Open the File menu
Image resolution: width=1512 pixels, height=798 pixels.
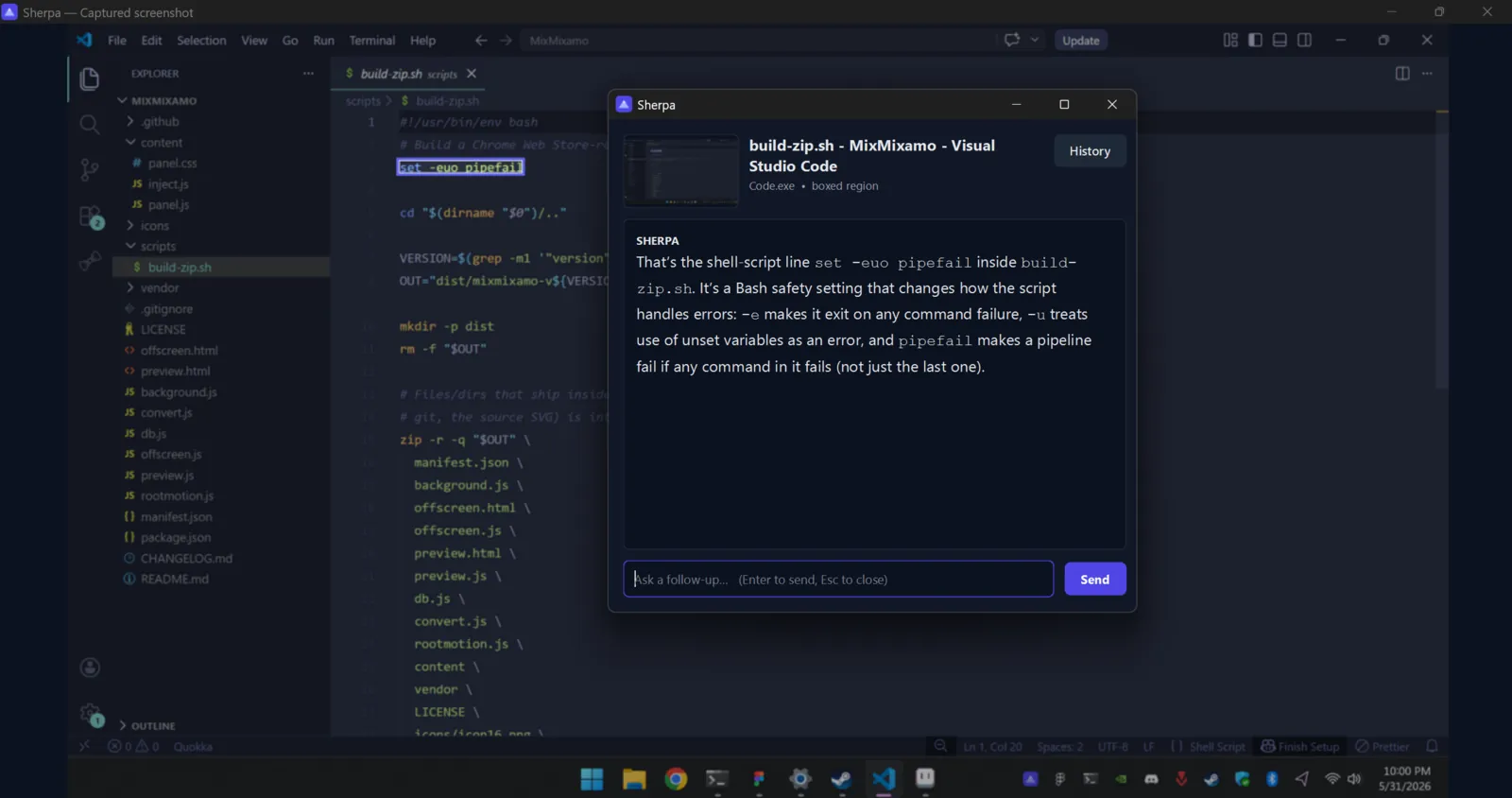pyautogui.click(x=117, y=40)
